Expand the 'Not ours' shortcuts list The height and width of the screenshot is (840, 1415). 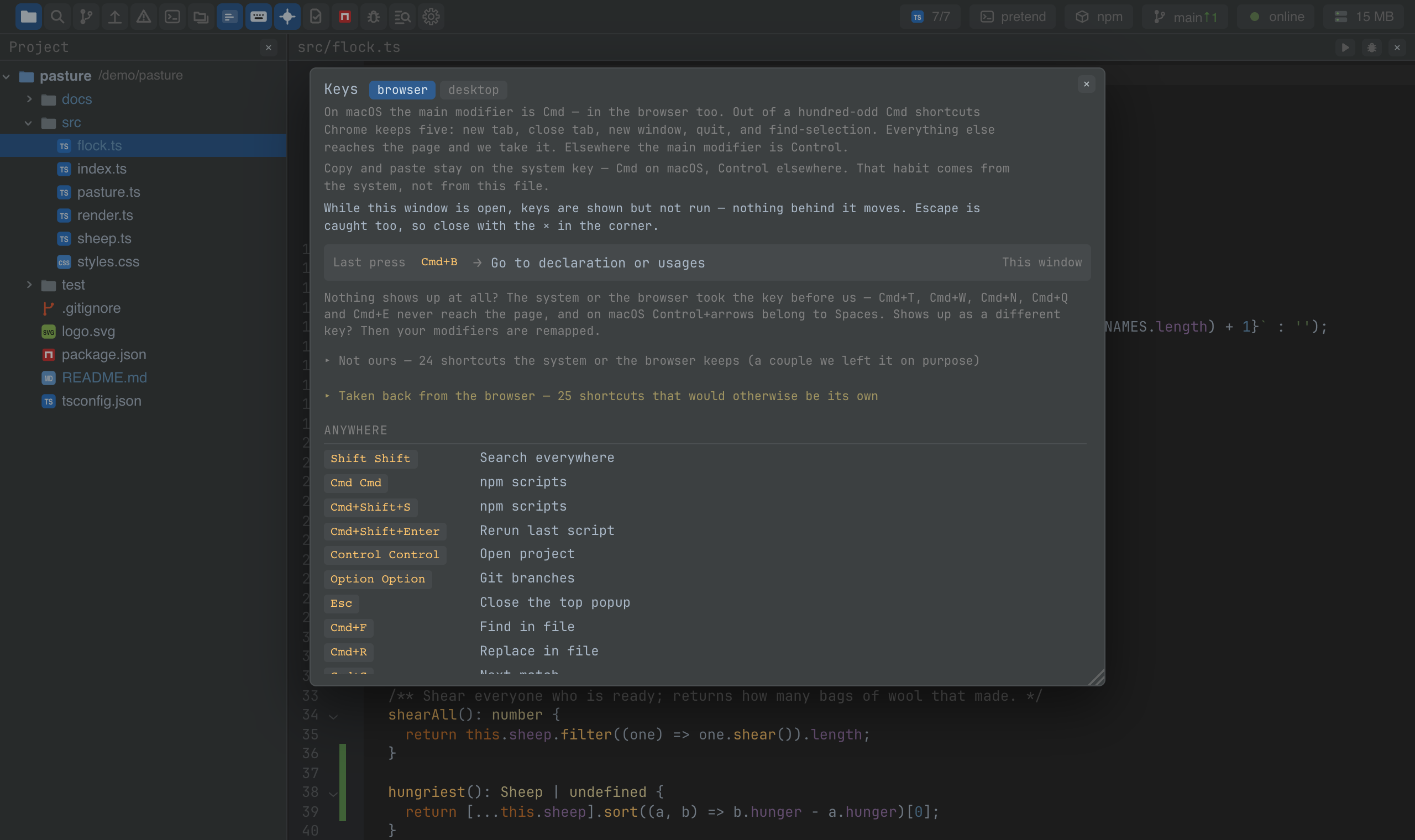coord(652,360)
